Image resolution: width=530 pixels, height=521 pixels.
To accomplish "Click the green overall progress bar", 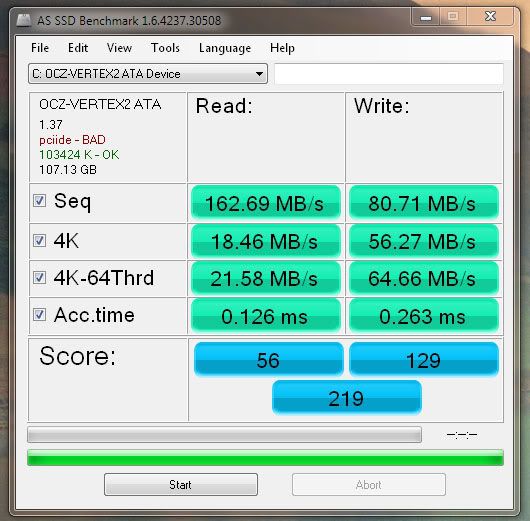I will point(265,458).
